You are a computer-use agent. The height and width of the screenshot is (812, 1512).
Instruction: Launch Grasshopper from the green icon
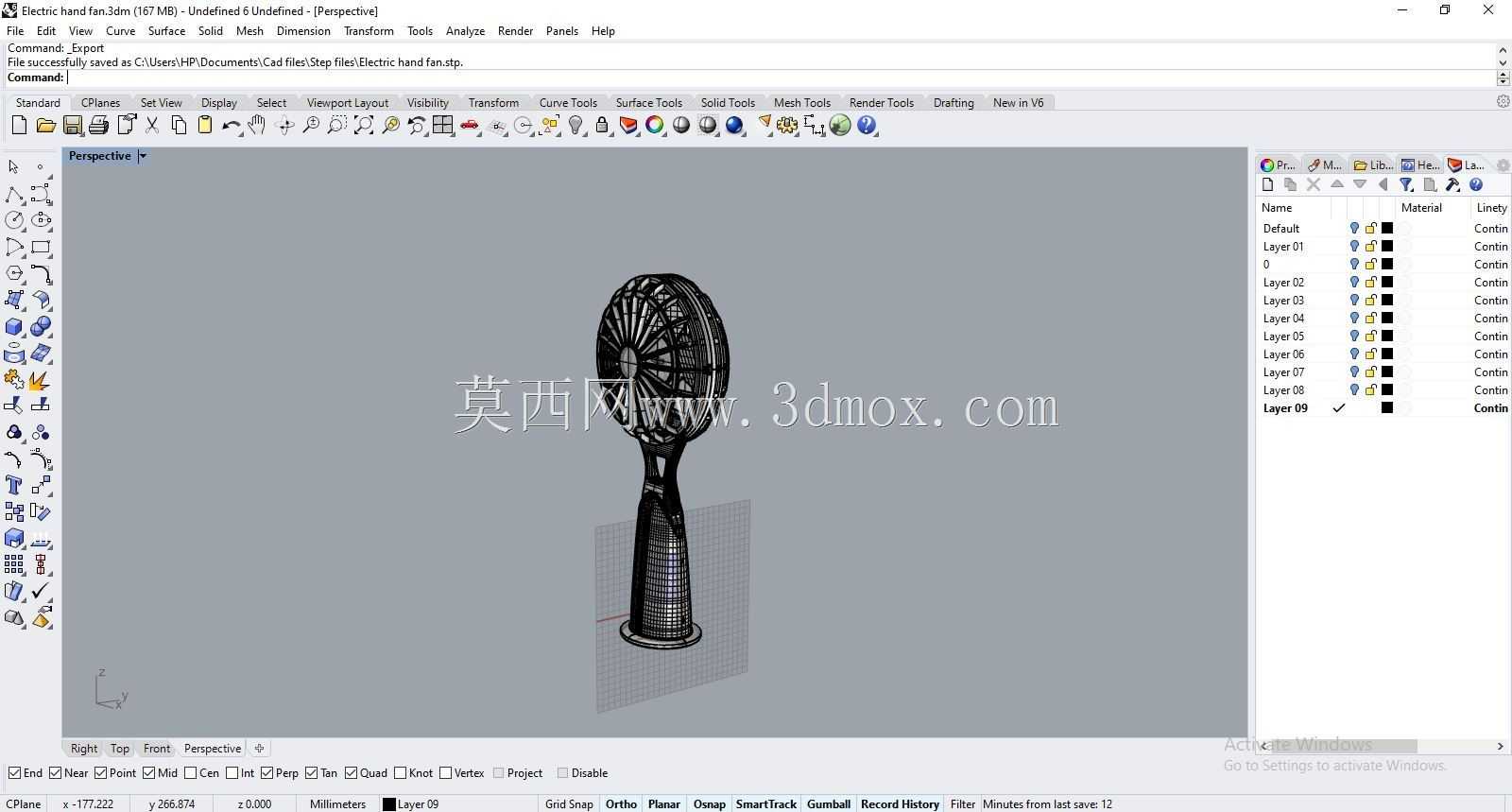click(x=840, y=126)
